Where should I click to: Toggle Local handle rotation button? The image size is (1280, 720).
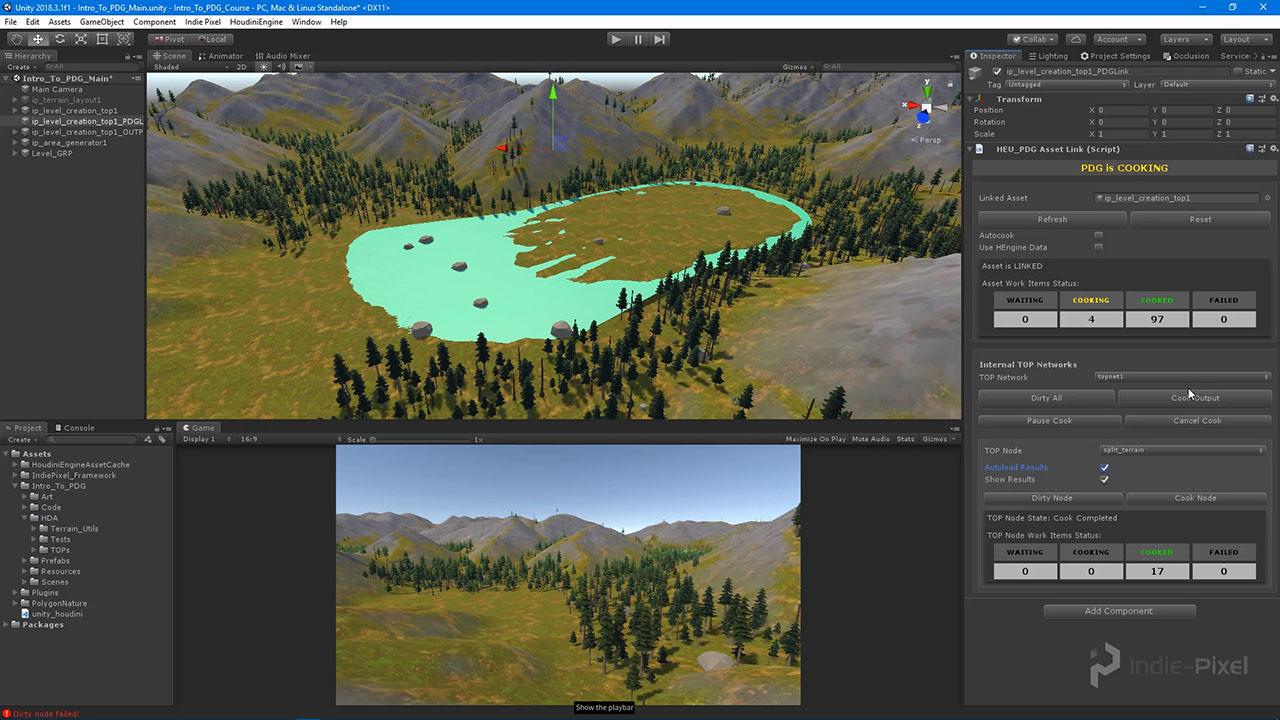pyautogui.click(x=212, y=39)
